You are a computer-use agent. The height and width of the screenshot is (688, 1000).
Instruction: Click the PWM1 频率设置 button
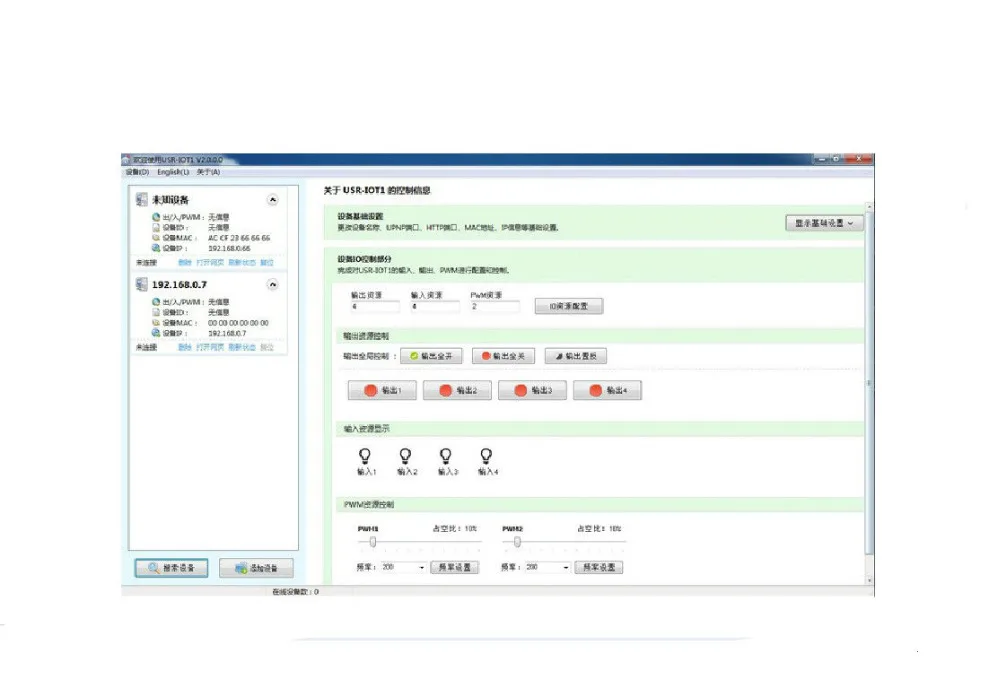point(455,567)
